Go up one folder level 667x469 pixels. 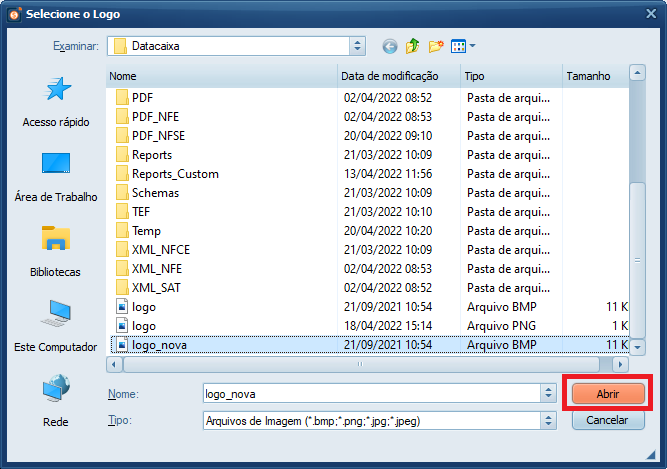pyautogui.click(x=412, y=46)
